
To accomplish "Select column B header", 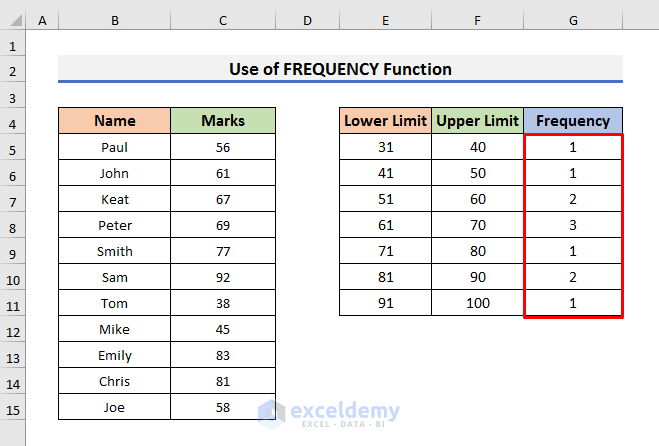I will pos(115,20).
